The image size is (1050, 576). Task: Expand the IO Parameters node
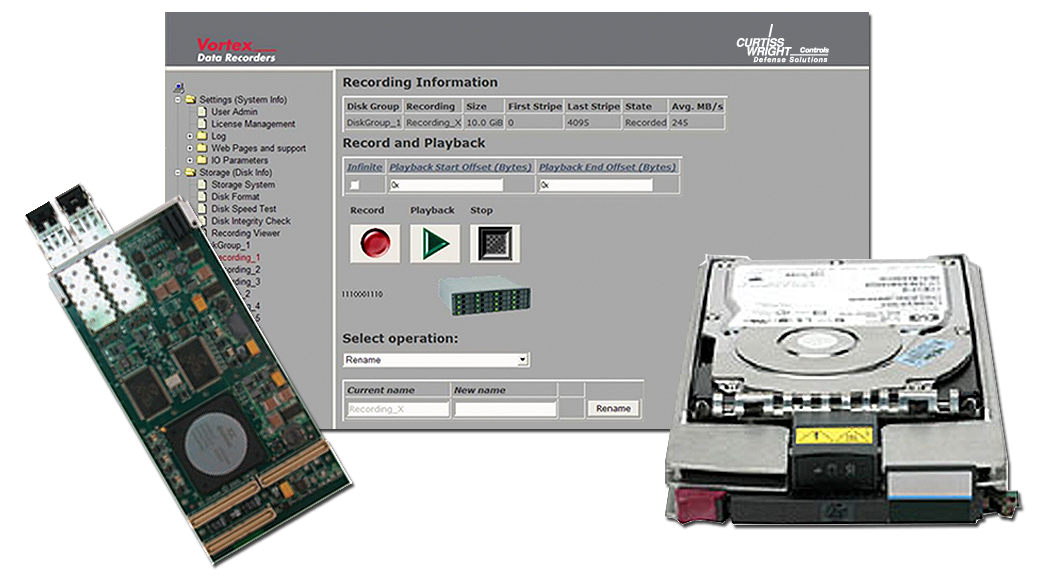coord(190,160)
